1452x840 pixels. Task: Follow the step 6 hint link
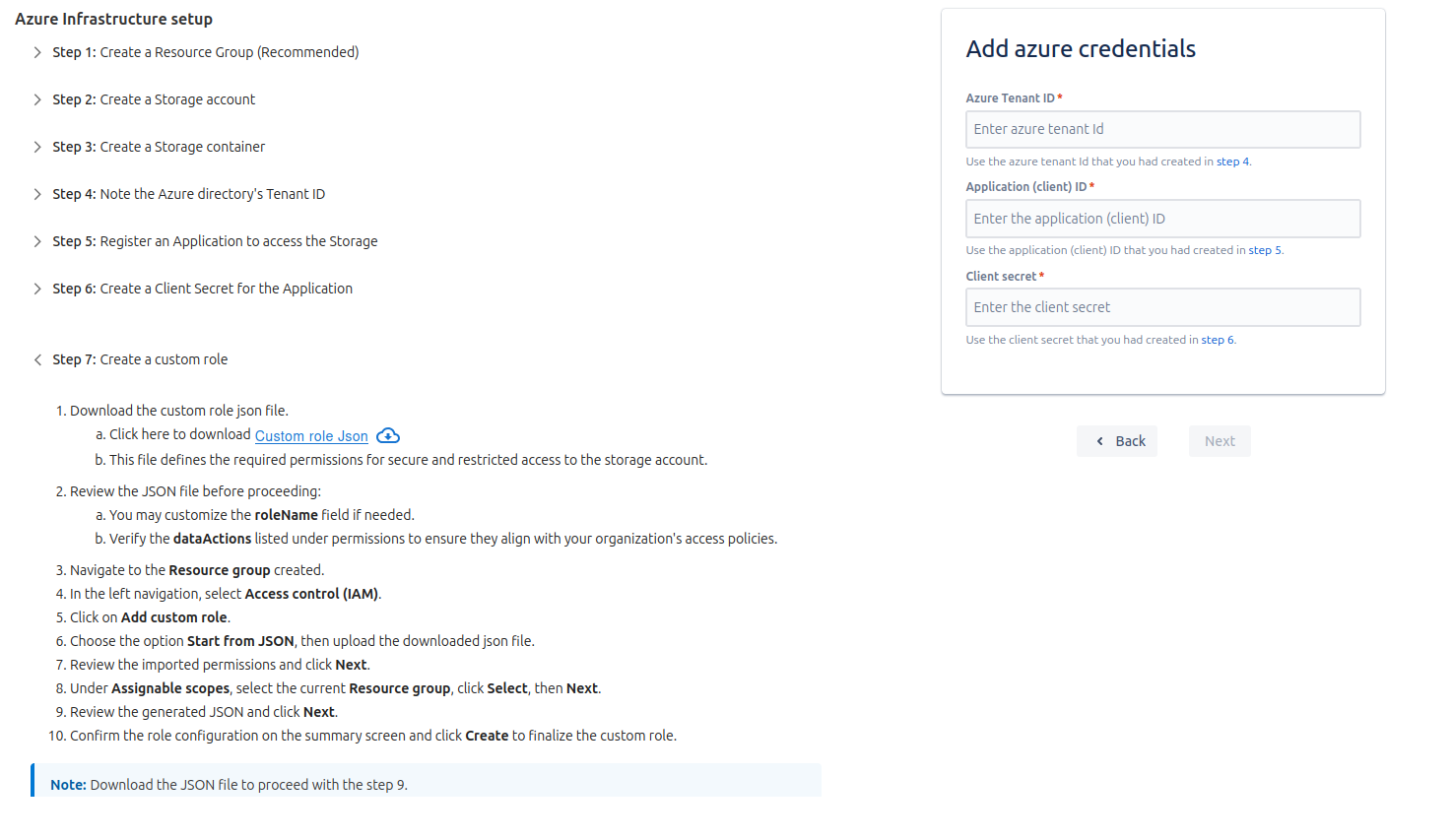1217,340
